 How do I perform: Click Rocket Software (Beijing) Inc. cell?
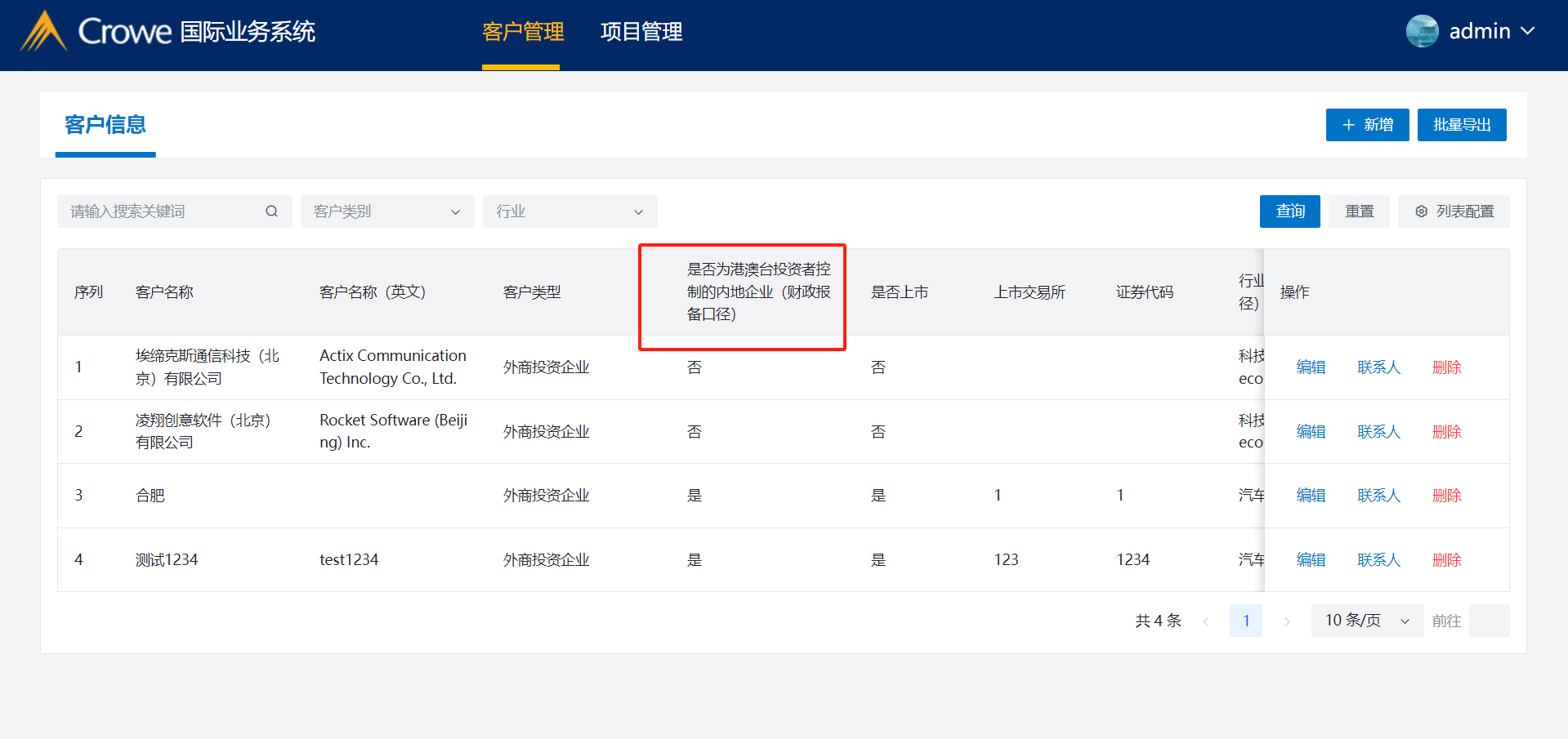(393, 431)
